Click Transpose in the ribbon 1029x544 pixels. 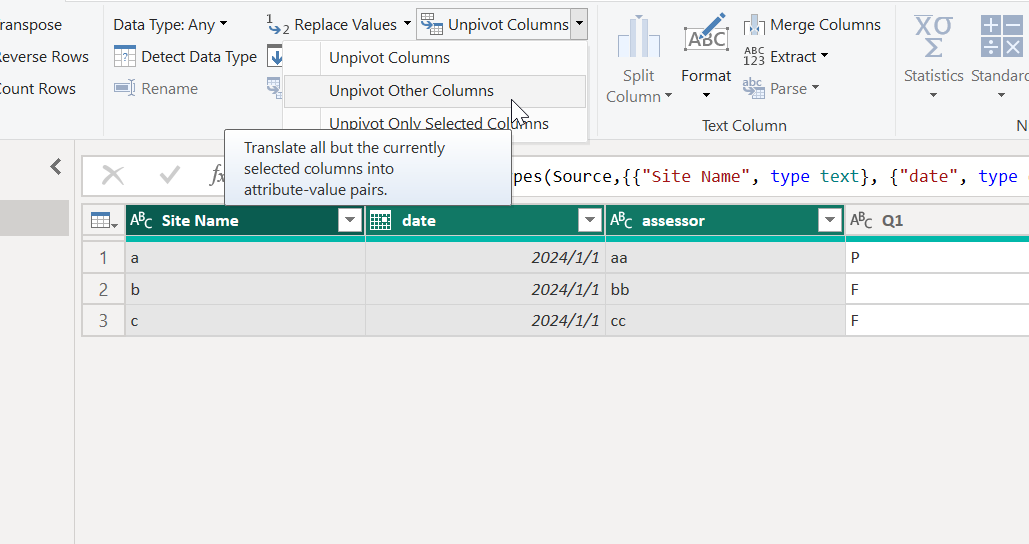click(x=30, y=25)
